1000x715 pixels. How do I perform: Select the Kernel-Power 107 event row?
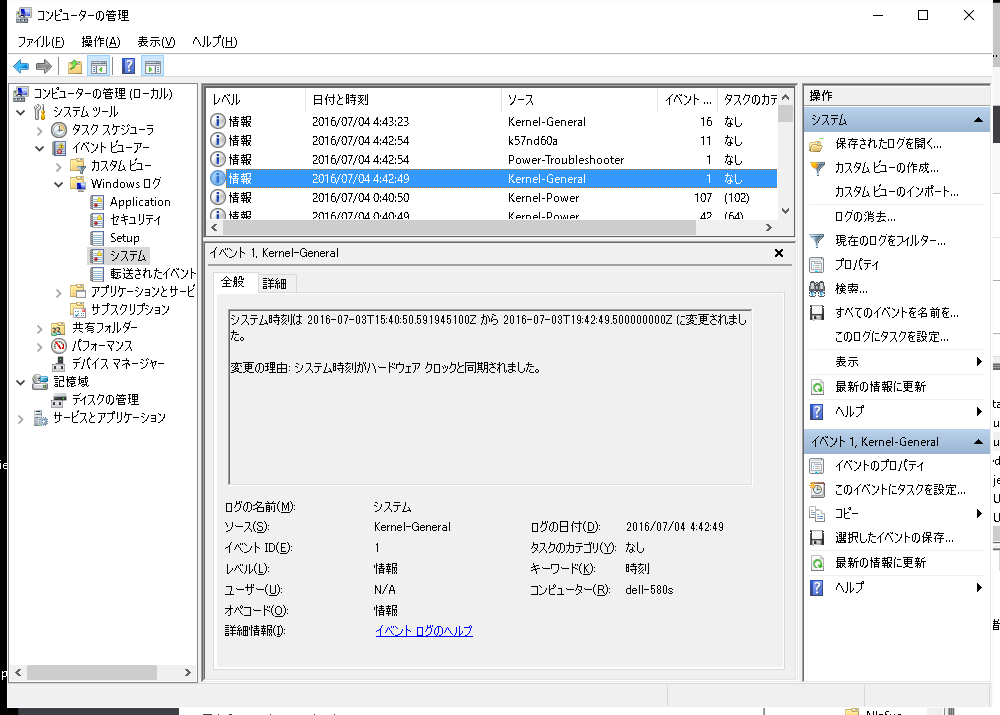point(400,198)
